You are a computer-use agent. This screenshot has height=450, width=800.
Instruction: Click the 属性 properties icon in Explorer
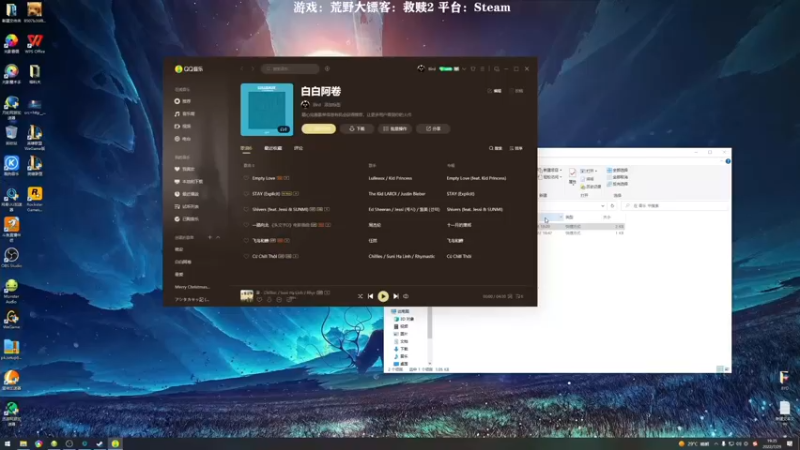point(572,175)
